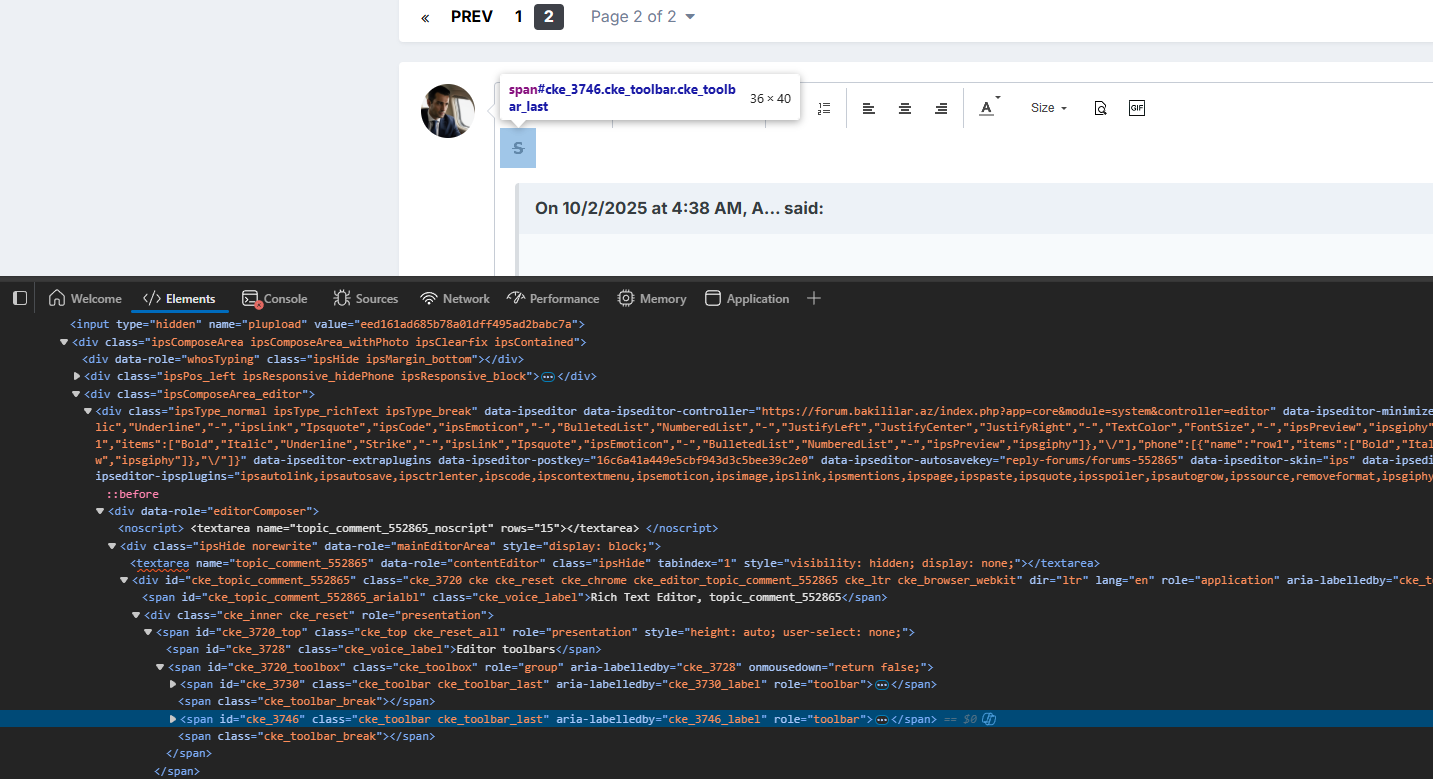This screenshot has width=1433, height=779.
Task: Open the Network tab in DevTools
Action: pos(455,298)
